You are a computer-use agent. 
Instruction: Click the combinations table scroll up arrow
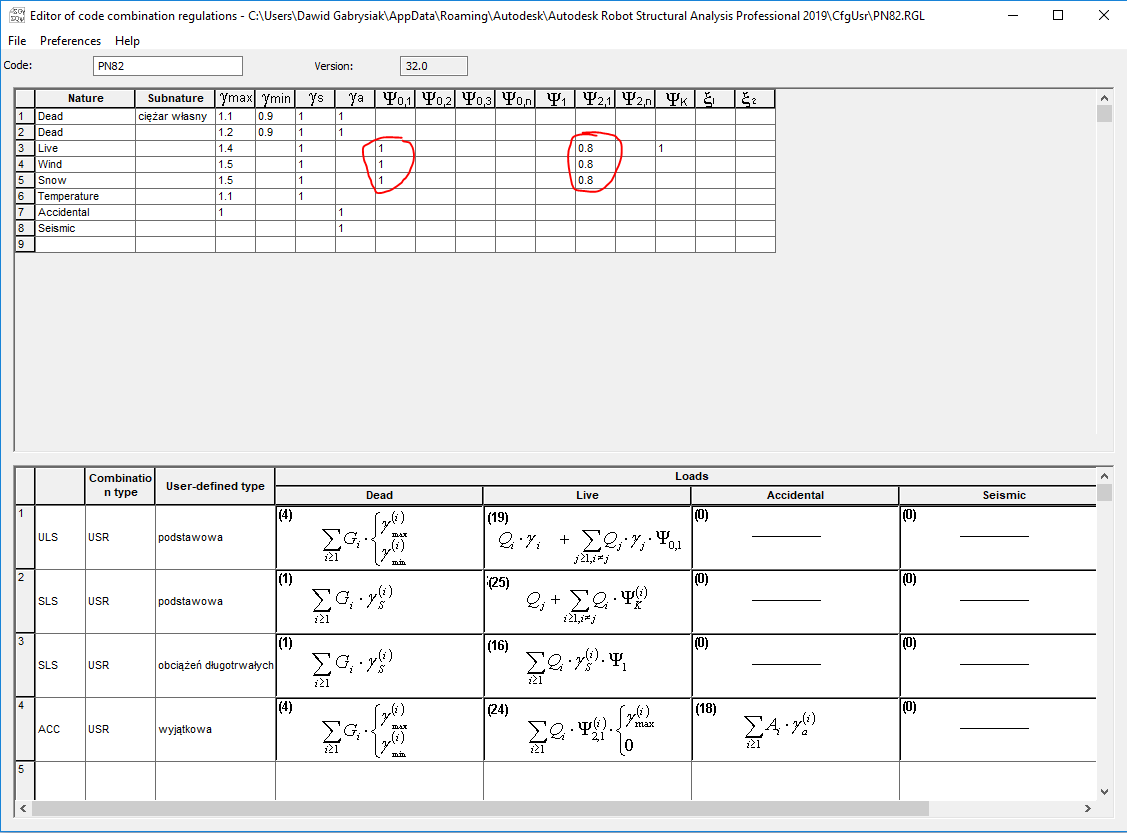tap(1105, 476)
